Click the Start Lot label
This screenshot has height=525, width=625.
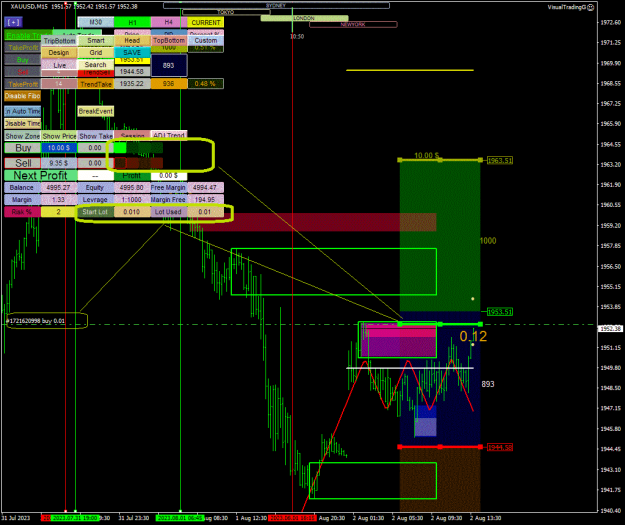[x=96, y=212]
